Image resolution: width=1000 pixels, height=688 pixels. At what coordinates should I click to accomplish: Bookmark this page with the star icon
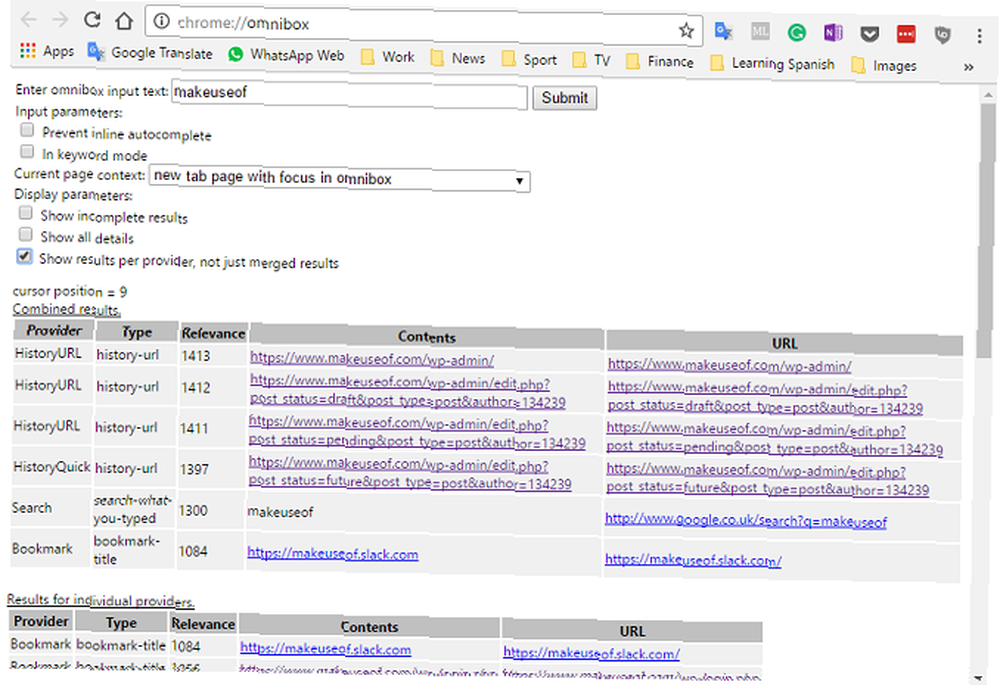click(686, 30)
